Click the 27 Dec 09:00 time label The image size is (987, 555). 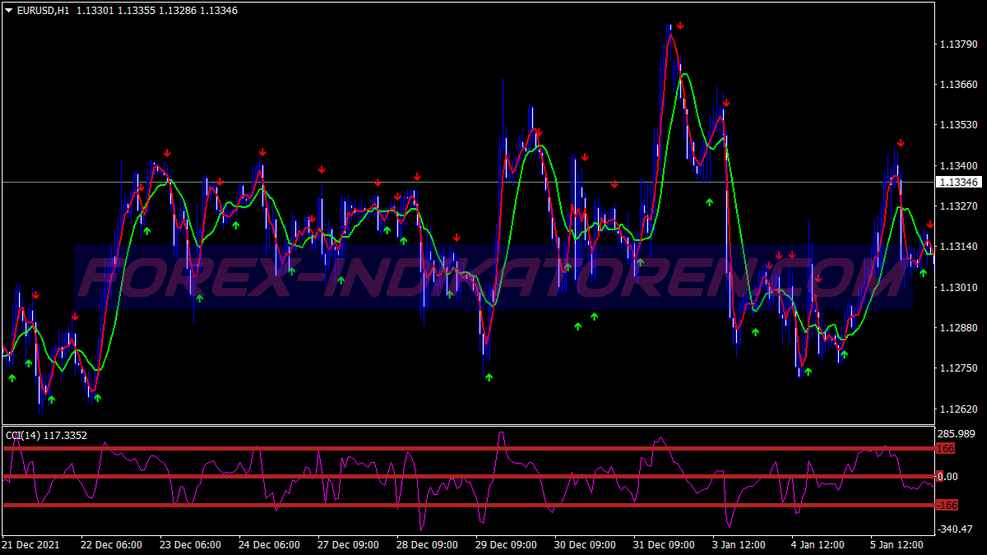point(348,545)
